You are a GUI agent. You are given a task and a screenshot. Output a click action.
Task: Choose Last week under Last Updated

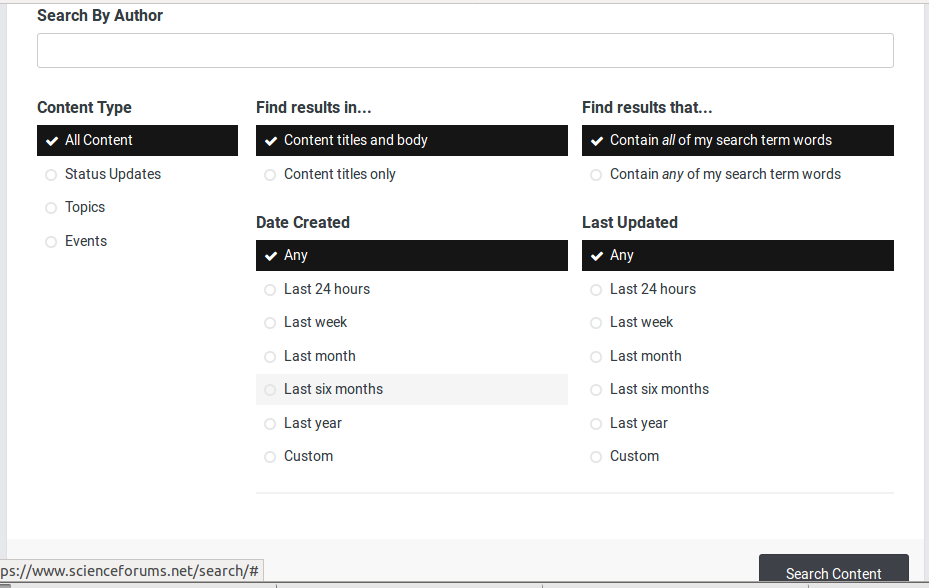click(x=641, y=322)
